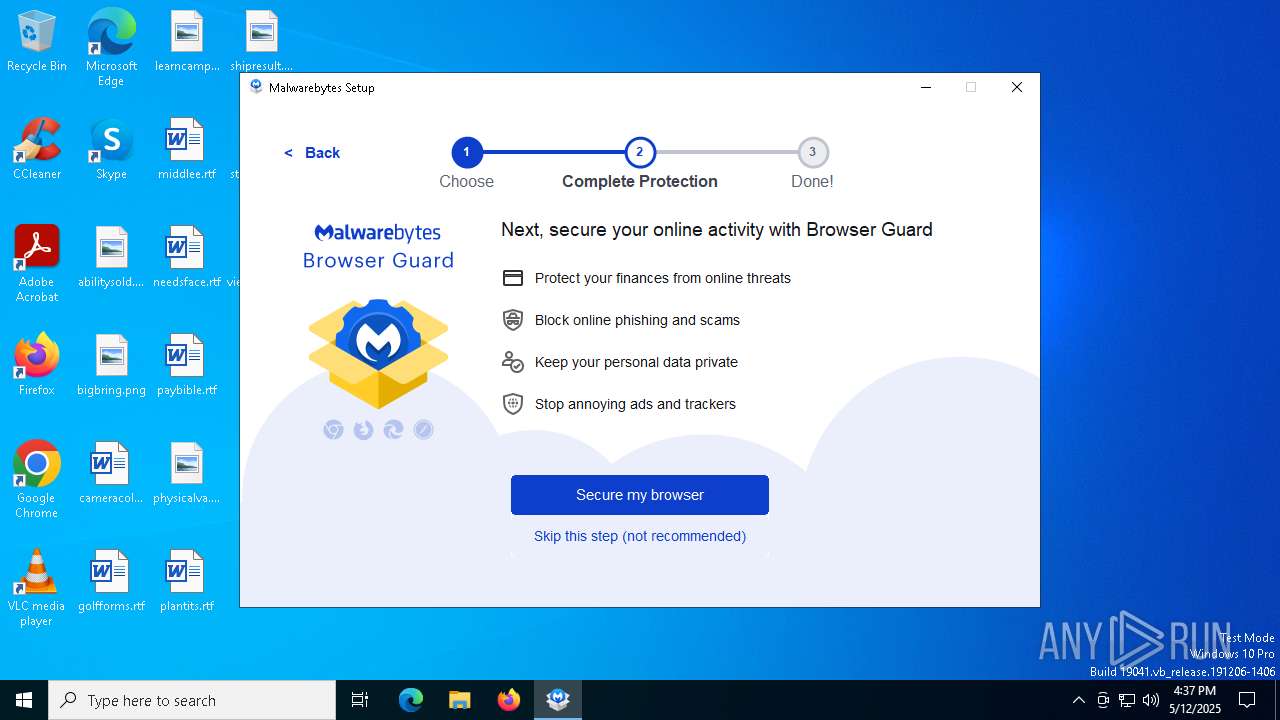1280x720 pixels.
Task: Click Malwarebytes Setup title bar icon
Action: click(256, 87)
